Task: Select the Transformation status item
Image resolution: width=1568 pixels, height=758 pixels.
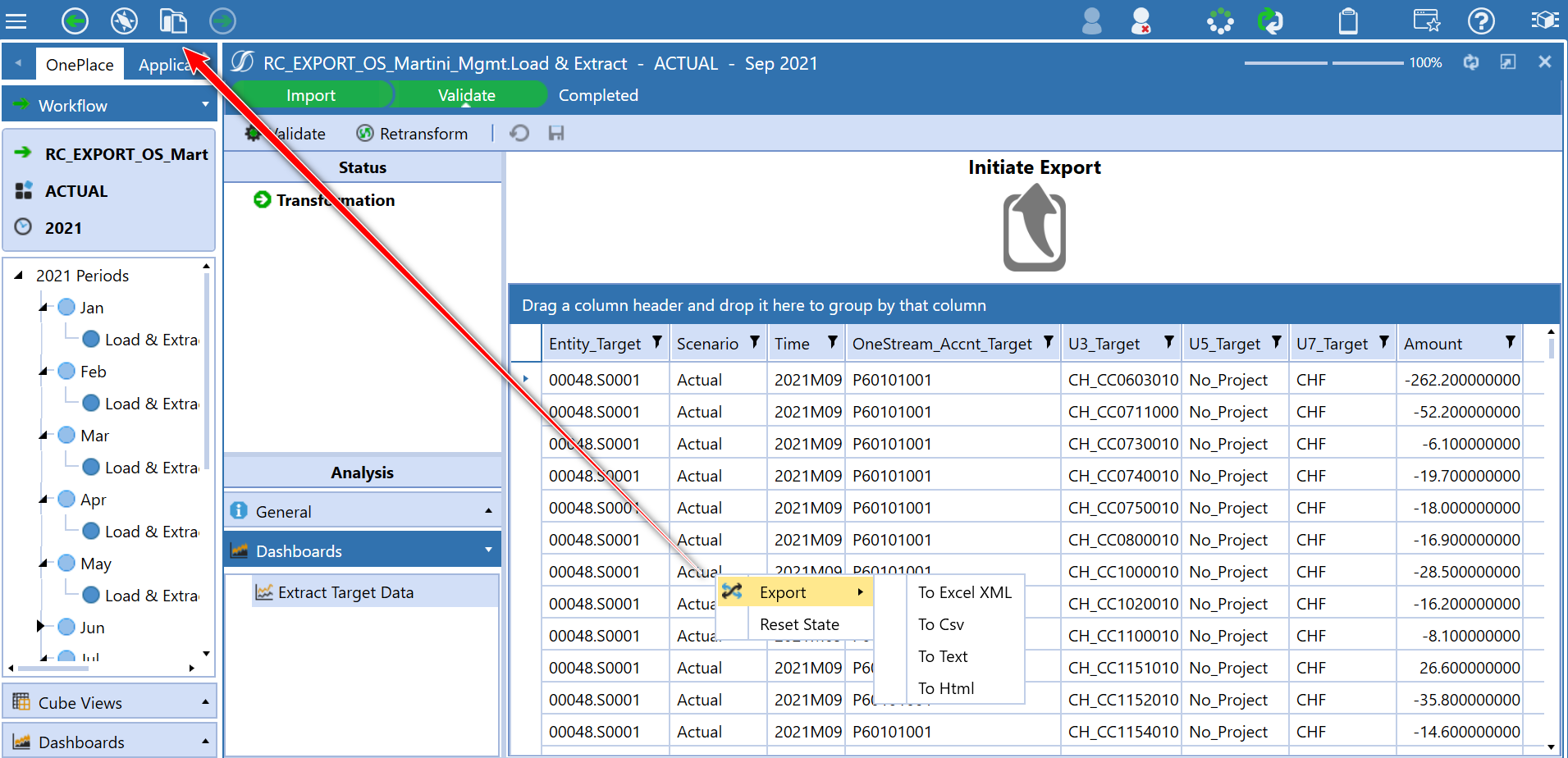Action: (x=335, y=199)
